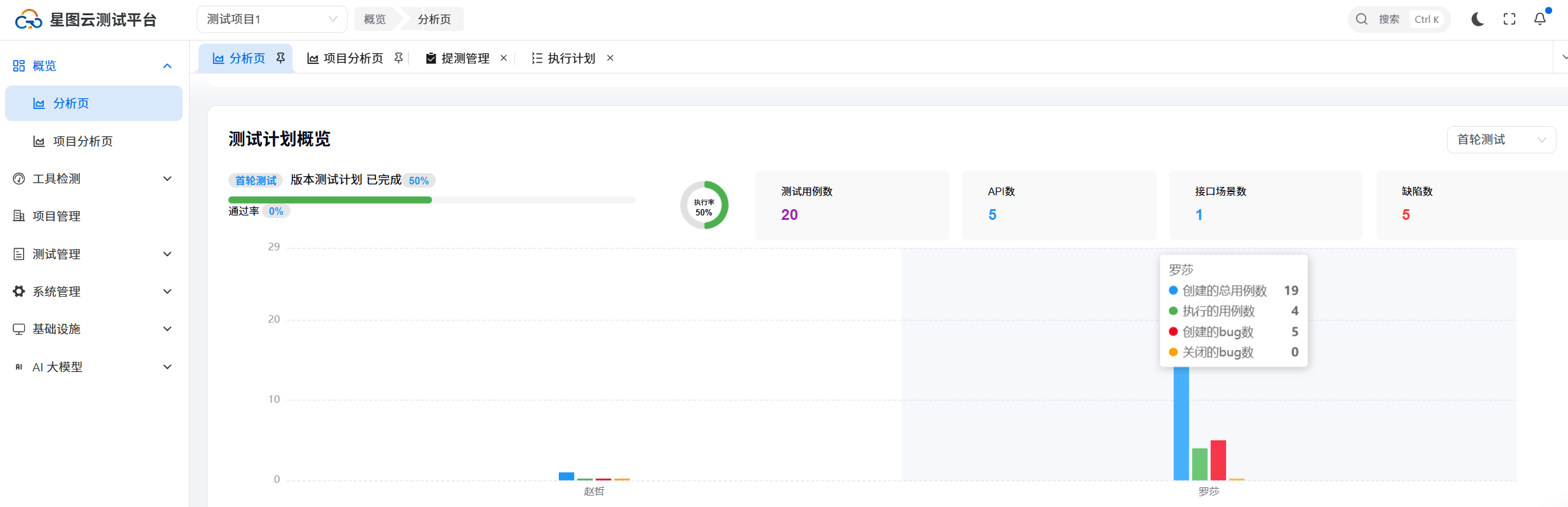Click the cloud logo of 星图云测试平台

pos(29,20)
